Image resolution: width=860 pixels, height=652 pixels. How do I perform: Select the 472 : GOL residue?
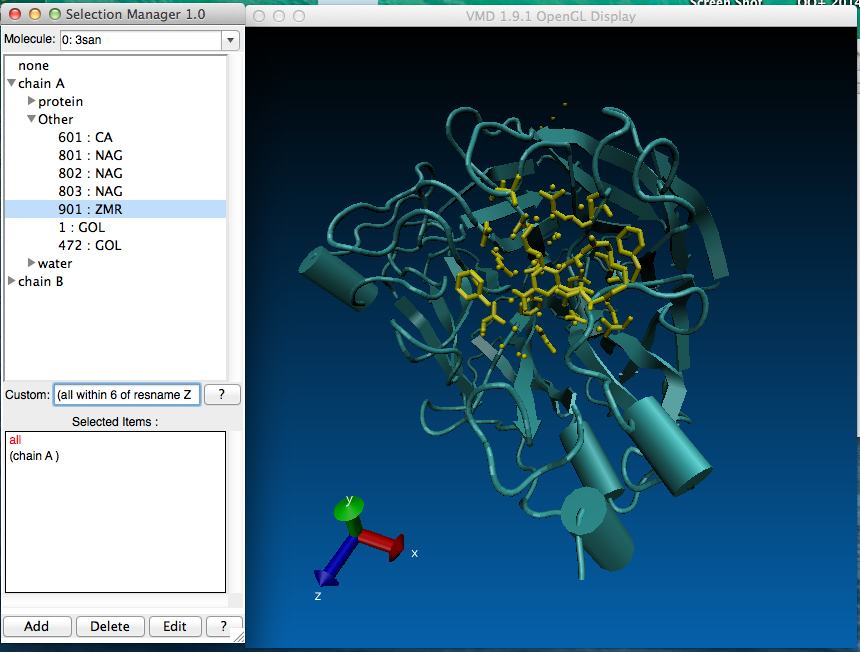[x=90, y=246]
